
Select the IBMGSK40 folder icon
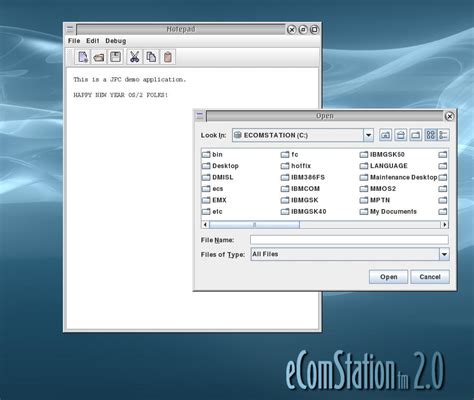tap(285, 211)
